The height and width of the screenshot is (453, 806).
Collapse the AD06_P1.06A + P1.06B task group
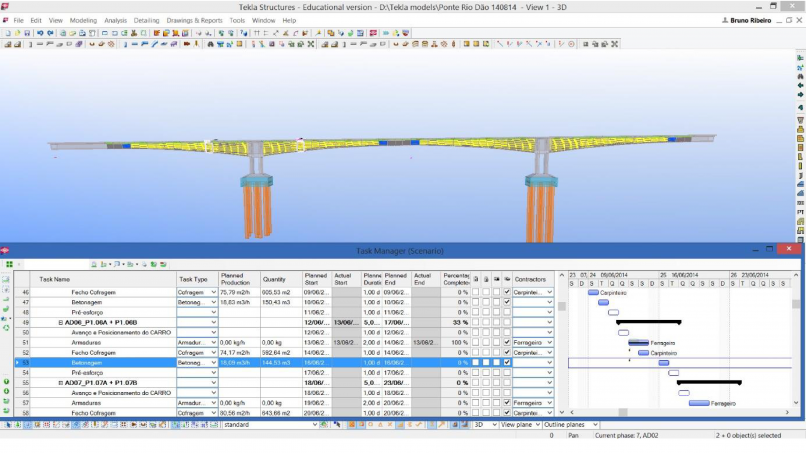pyautogui.click(x=61, y=322)
